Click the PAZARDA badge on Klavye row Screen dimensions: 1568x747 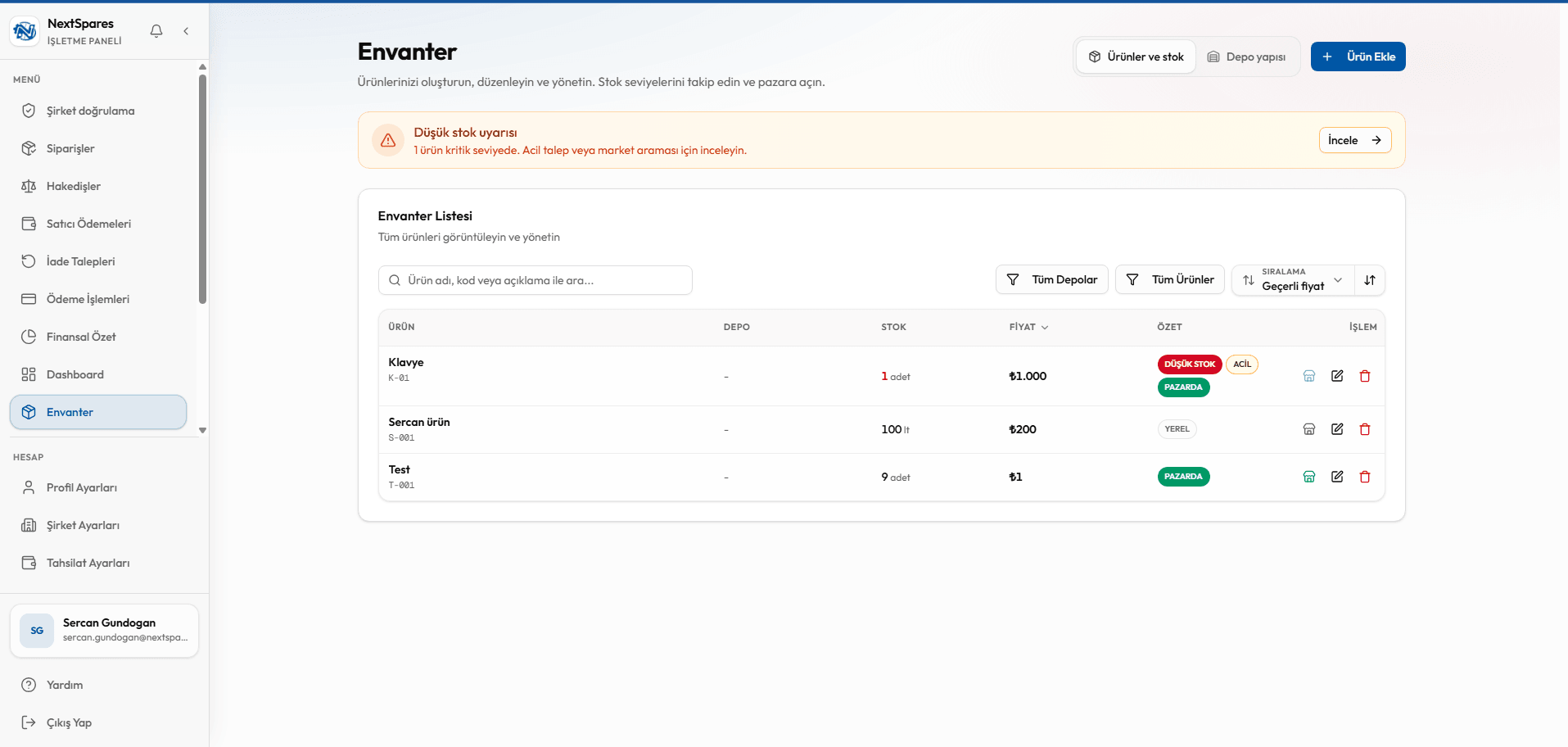pyautogui.click(x=1183, y=387)
